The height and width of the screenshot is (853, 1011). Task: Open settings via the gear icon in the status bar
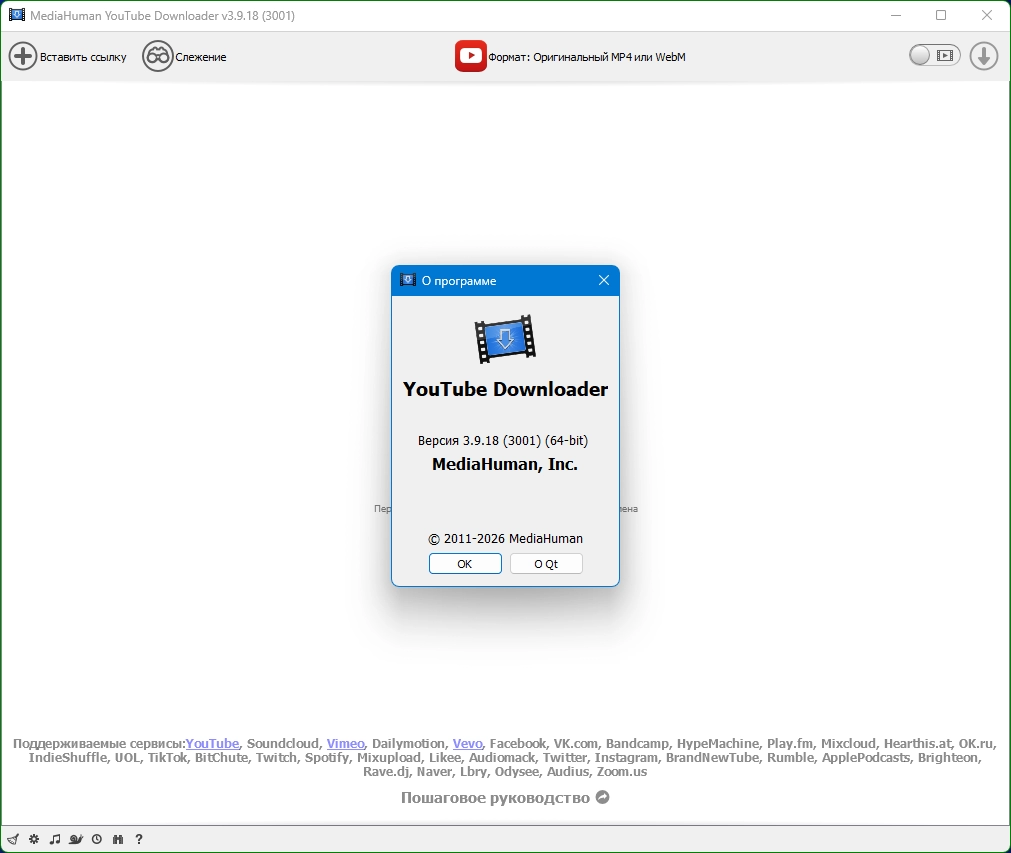tap(34, 839)
